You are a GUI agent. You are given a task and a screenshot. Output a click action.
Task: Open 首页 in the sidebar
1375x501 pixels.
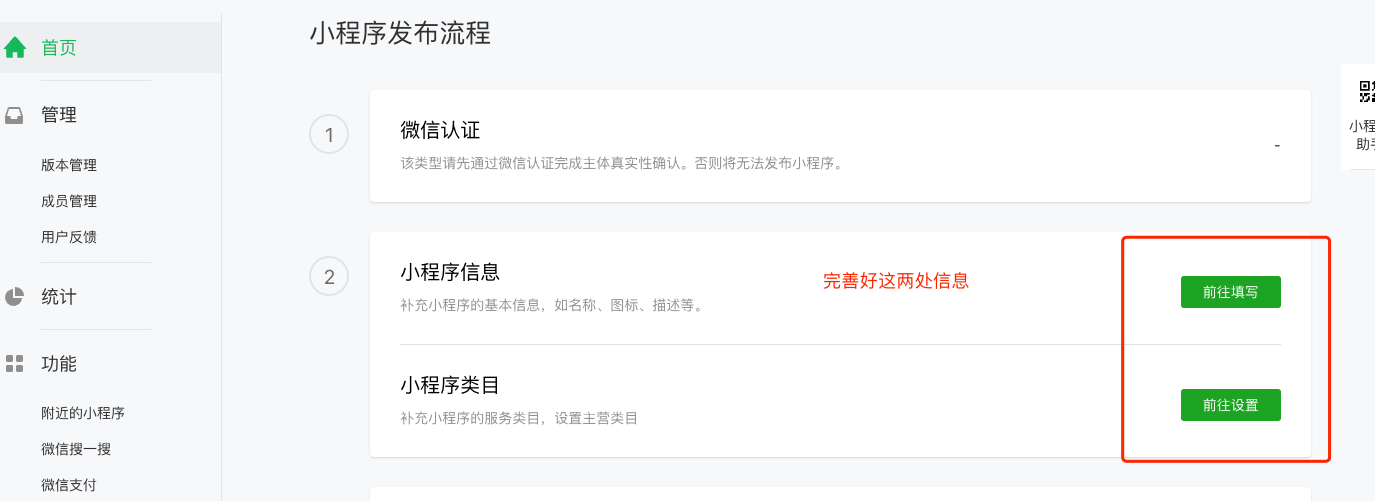(x=59, y=47)
